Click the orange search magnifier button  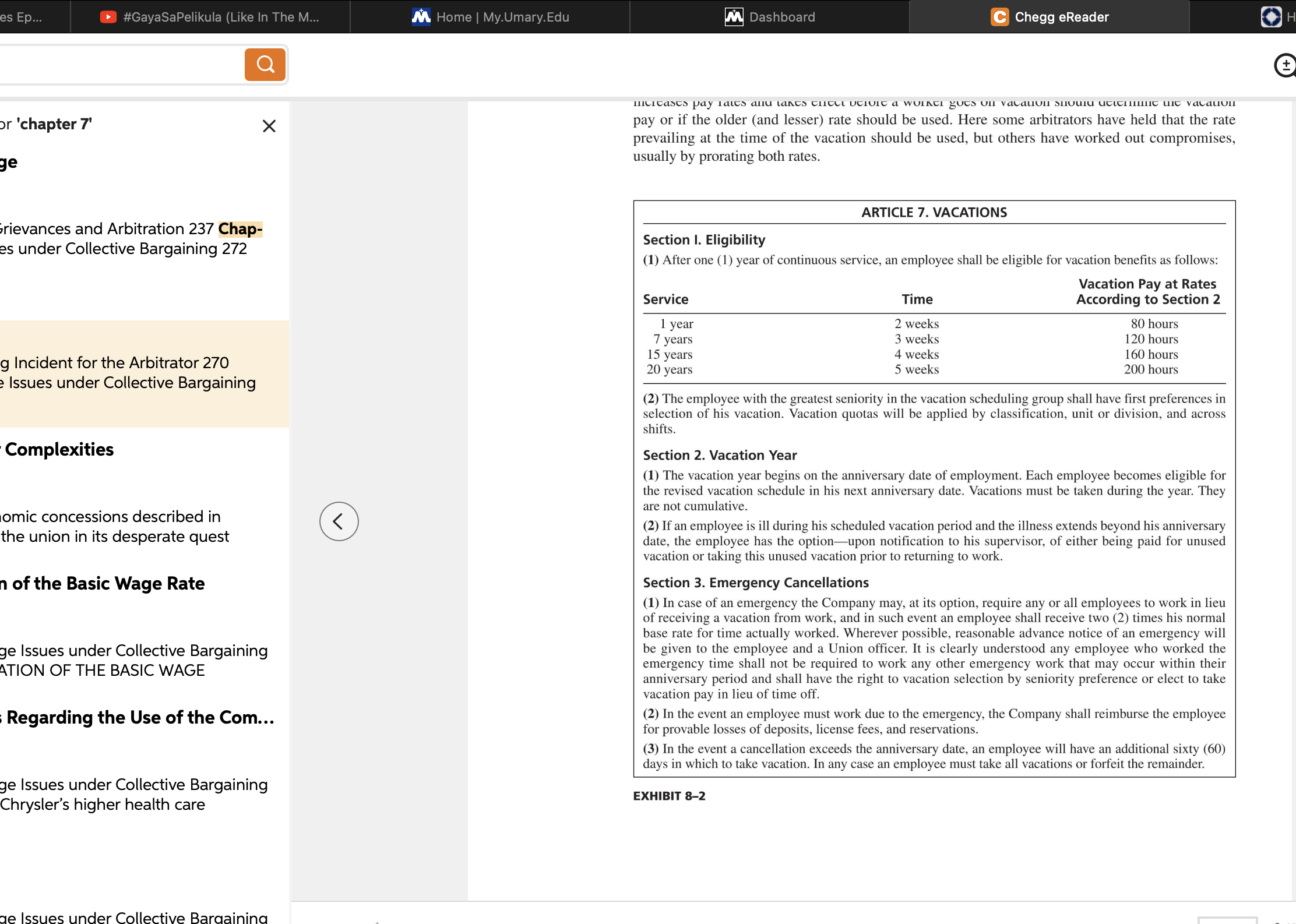point(265,65)
